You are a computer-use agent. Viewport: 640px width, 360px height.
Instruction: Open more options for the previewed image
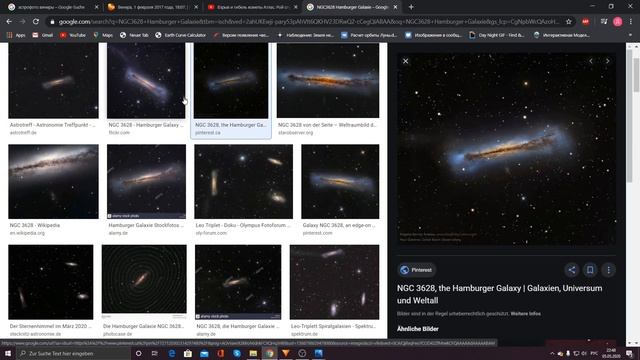click(609, 270)
